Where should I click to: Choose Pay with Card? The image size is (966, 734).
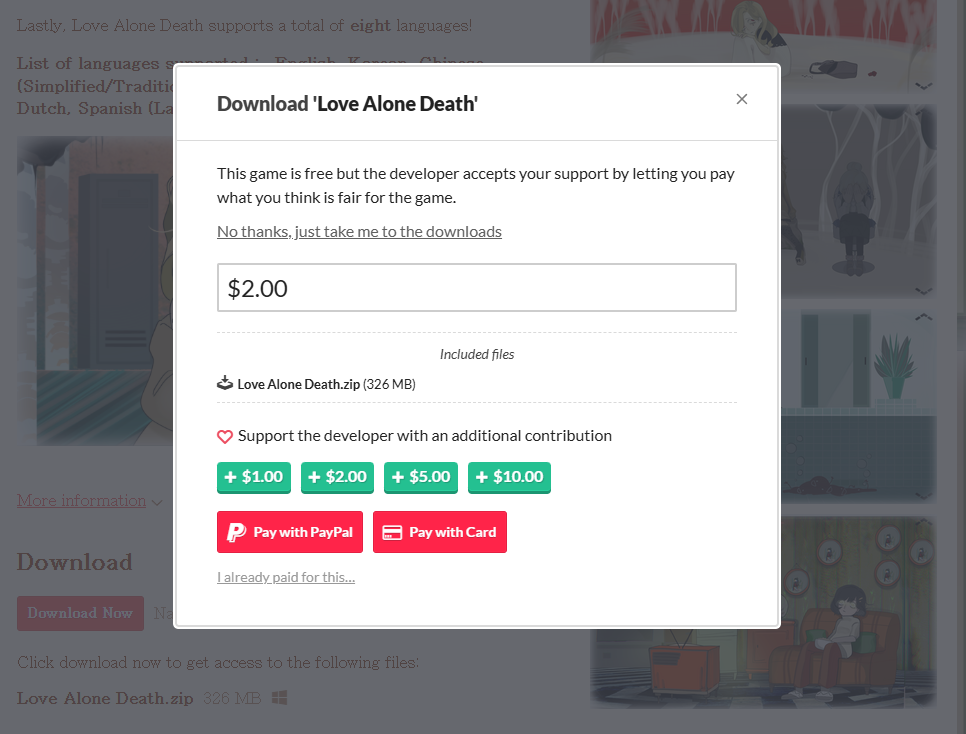coord(440,532)
